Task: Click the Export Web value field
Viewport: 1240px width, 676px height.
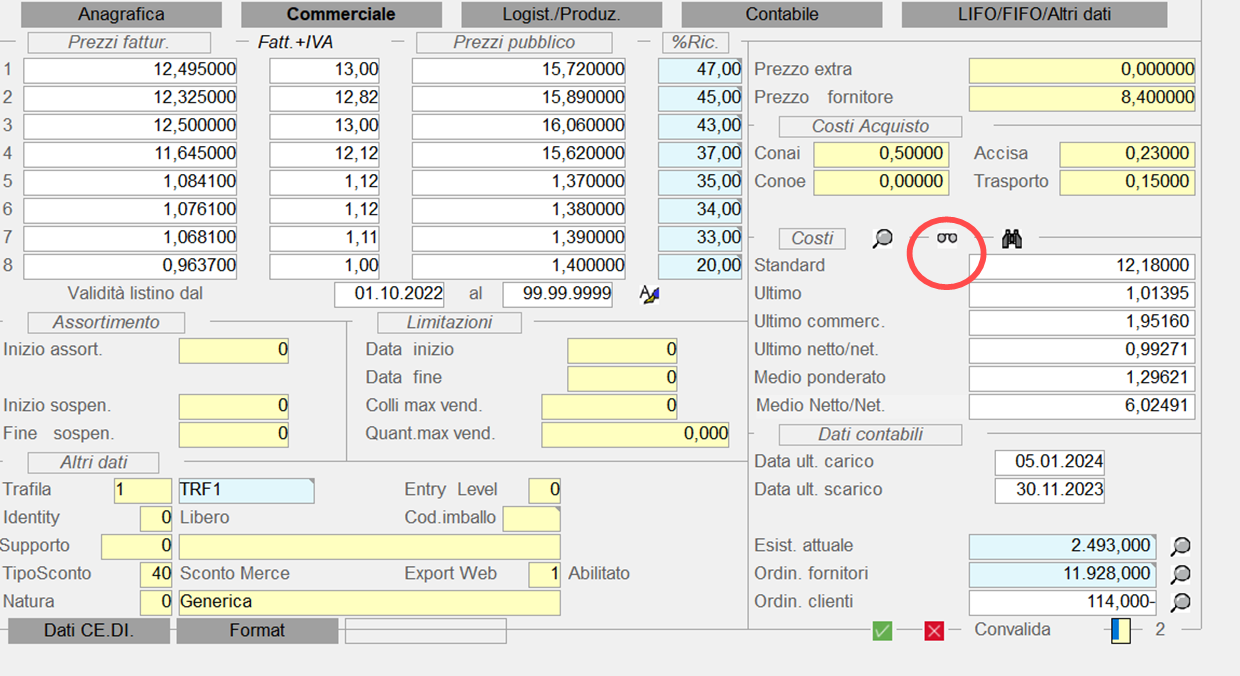Action: click(x=544, y=574)
